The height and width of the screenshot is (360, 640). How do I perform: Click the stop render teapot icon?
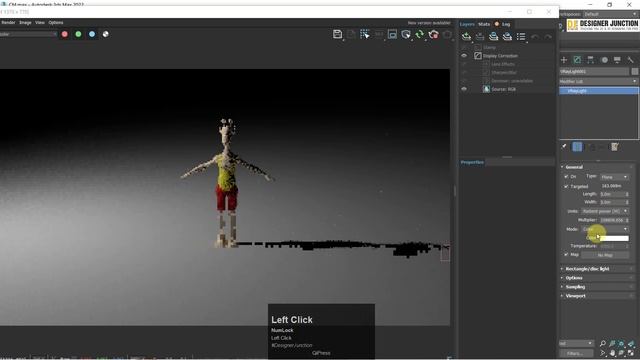pyautogui.click(x=433, y=34)
